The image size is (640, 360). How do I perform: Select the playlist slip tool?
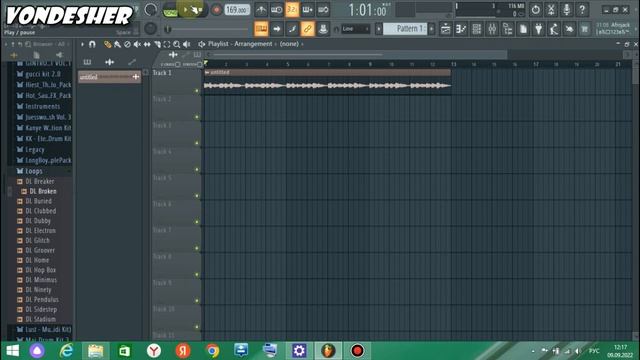point(147,44)
